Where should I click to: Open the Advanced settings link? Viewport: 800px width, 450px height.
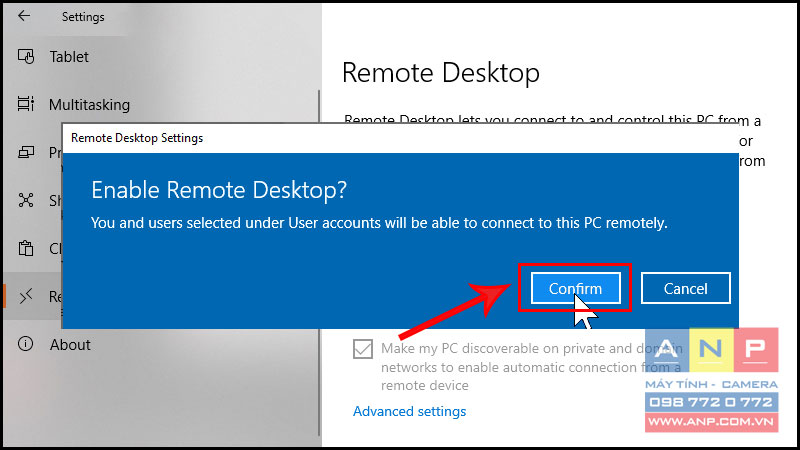[x=409, y=411]
